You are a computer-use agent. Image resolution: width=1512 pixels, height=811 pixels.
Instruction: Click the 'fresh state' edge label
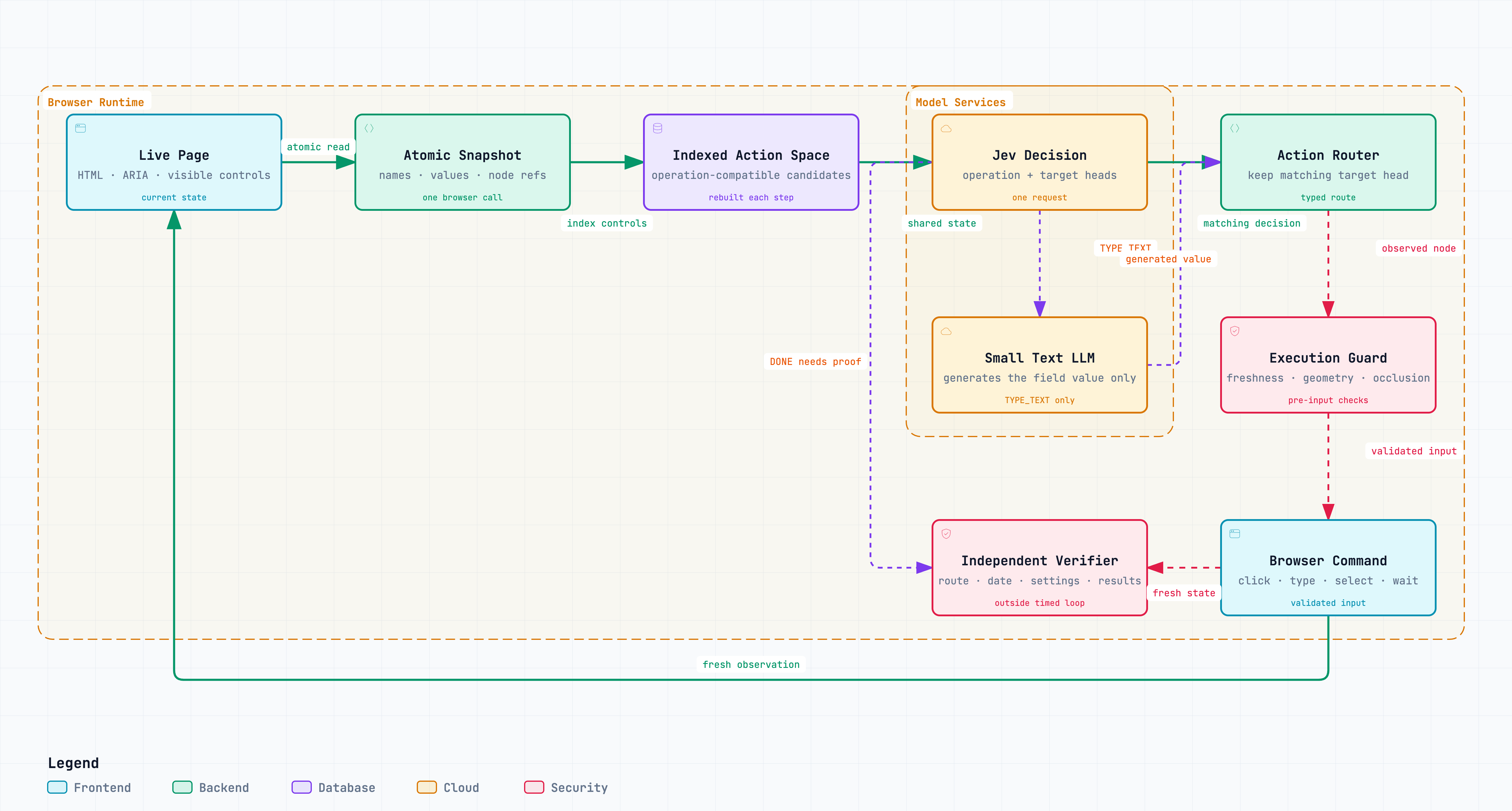[1183, 593]
